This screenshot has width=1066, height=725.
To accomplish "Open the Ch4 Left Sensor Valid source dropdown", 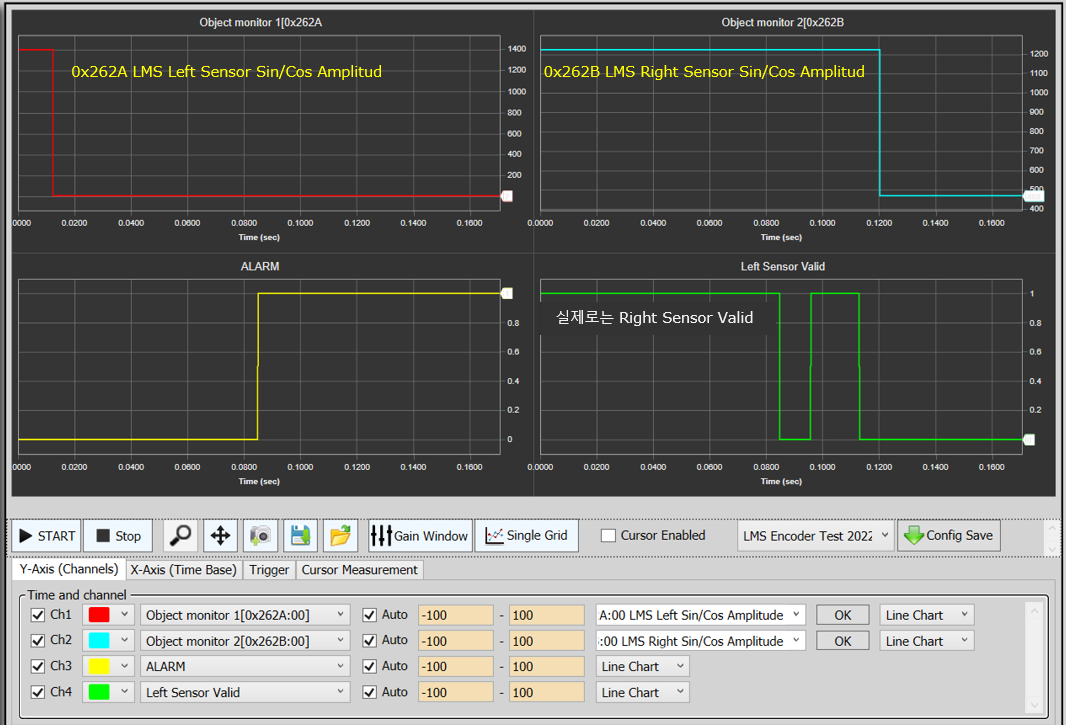I will [x=245, y=692].
